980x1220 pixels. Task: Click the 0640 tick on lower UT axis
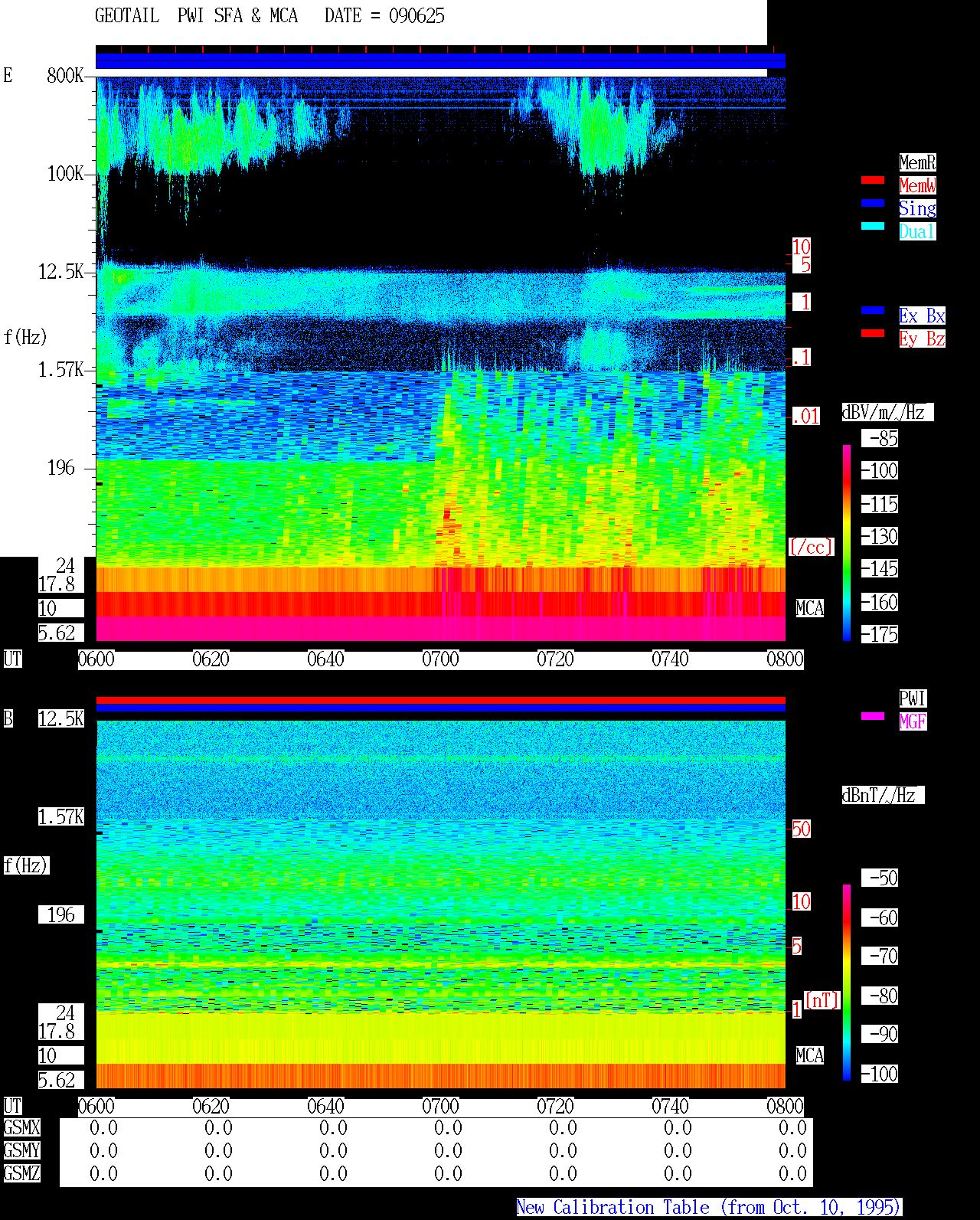coord(325,1107)
